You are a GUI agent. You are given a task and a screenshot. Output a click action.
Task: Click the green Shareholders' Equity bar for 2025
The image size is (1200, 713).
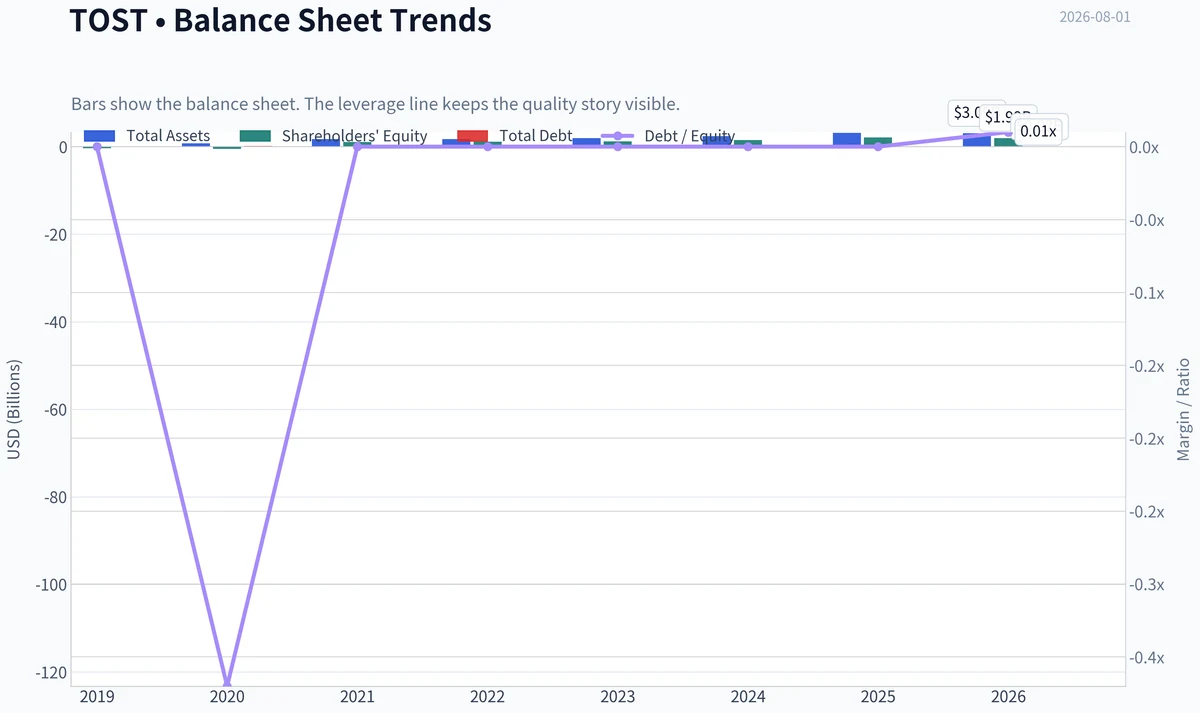(878, 142)
